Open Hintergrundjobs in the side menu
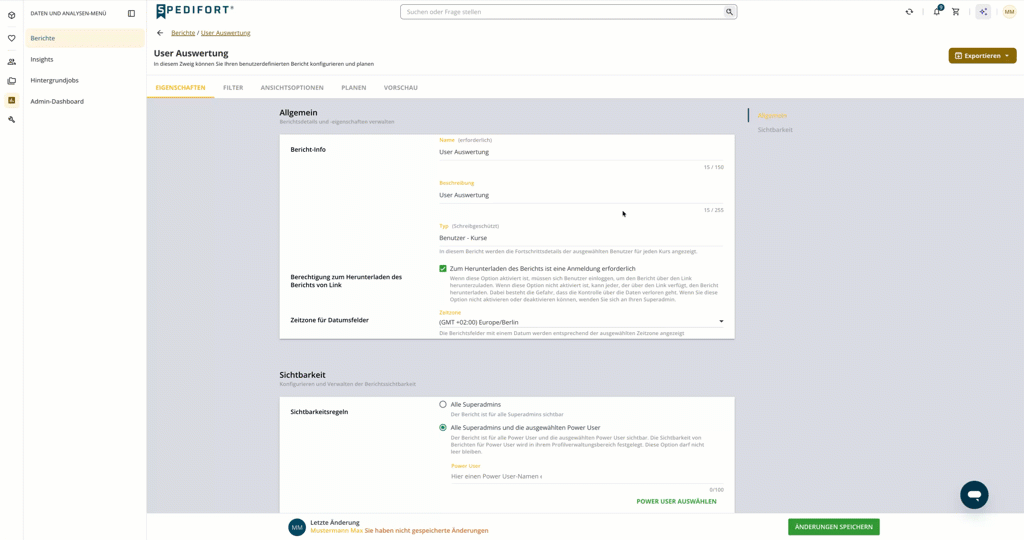The width and height of the screenshot is (1024, 540). (85, 80)
